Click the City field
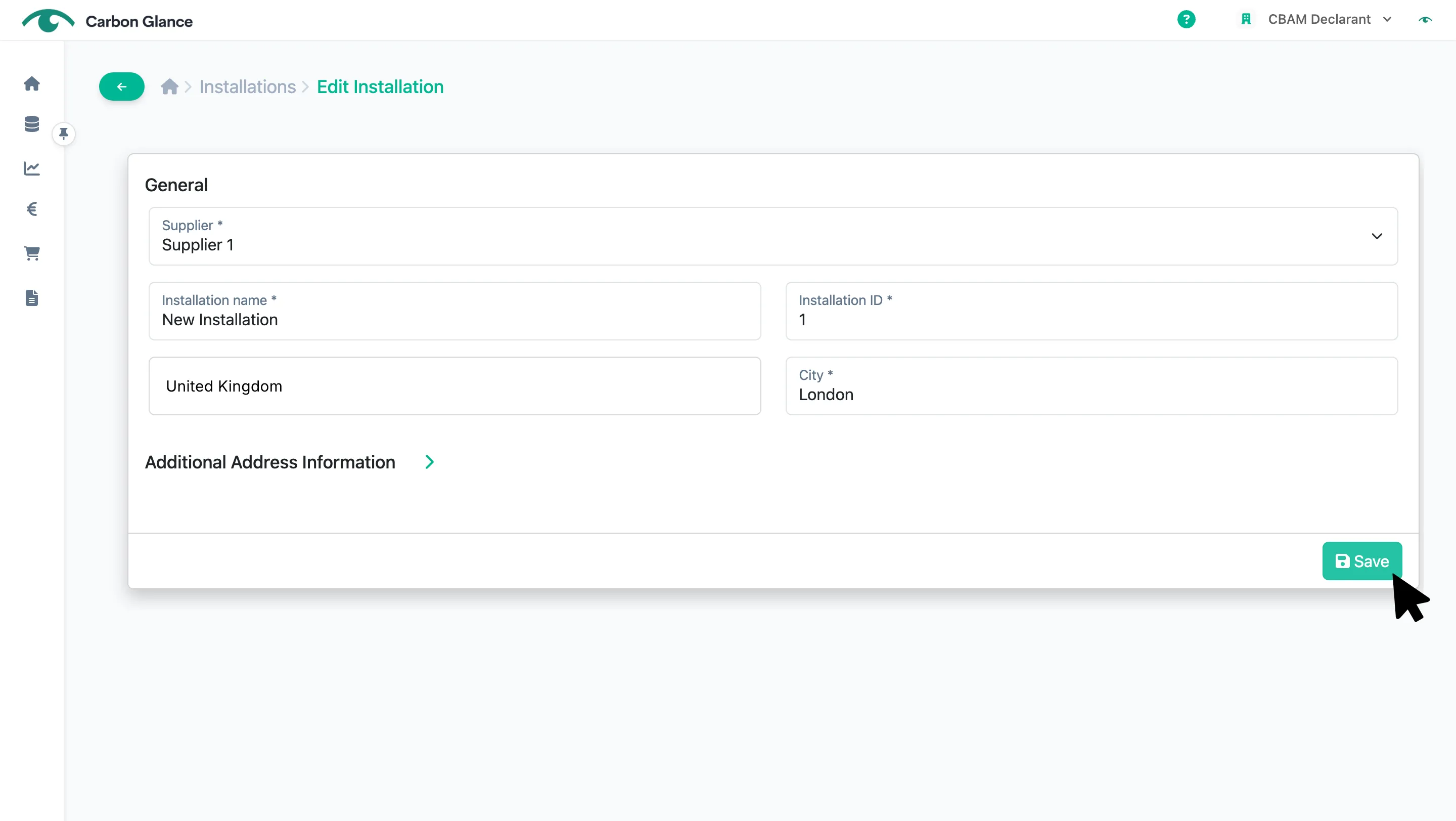The image size is (1456, 821). [x=1091, y=385]
